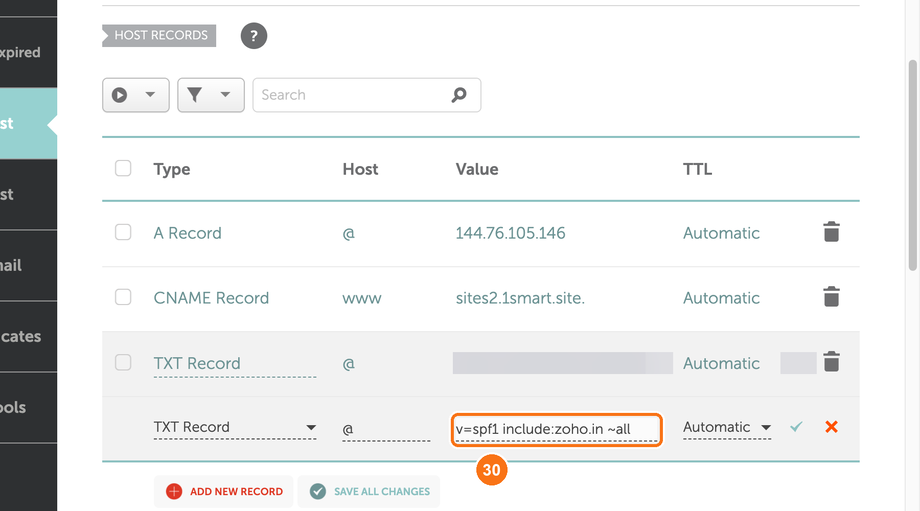
Task: Open the TXT Record type dropdown in new row
Action: [x=235, y=428]
